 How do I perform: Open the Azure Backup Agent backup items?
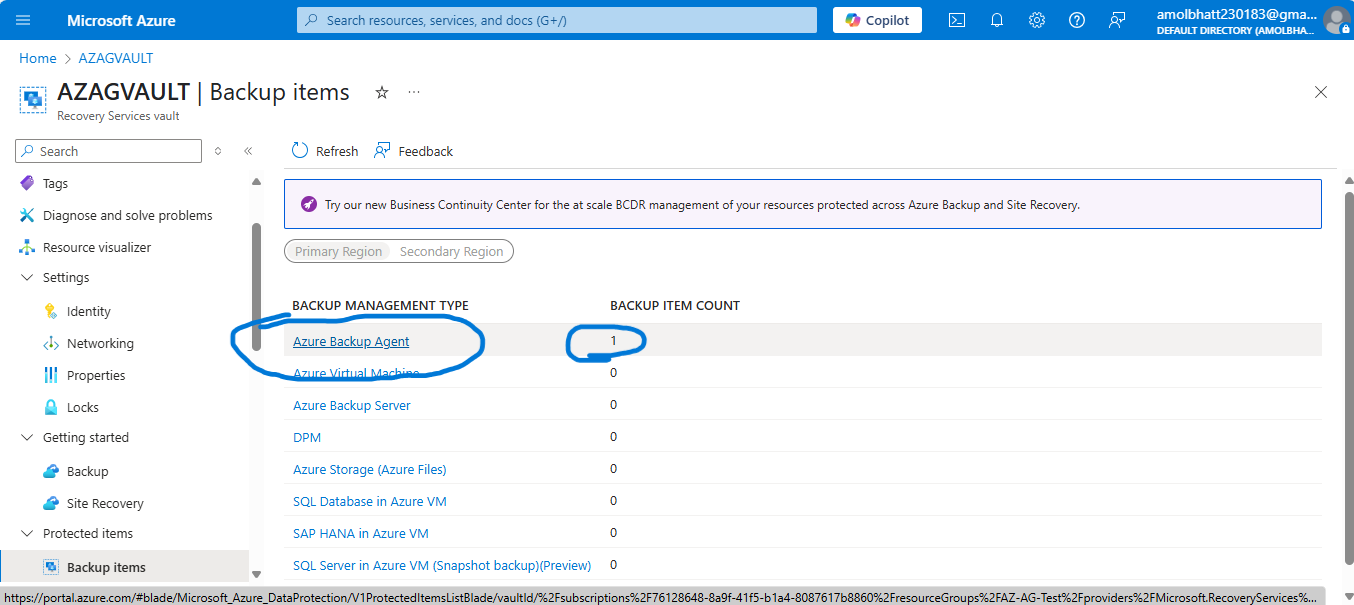pos(351,341)
